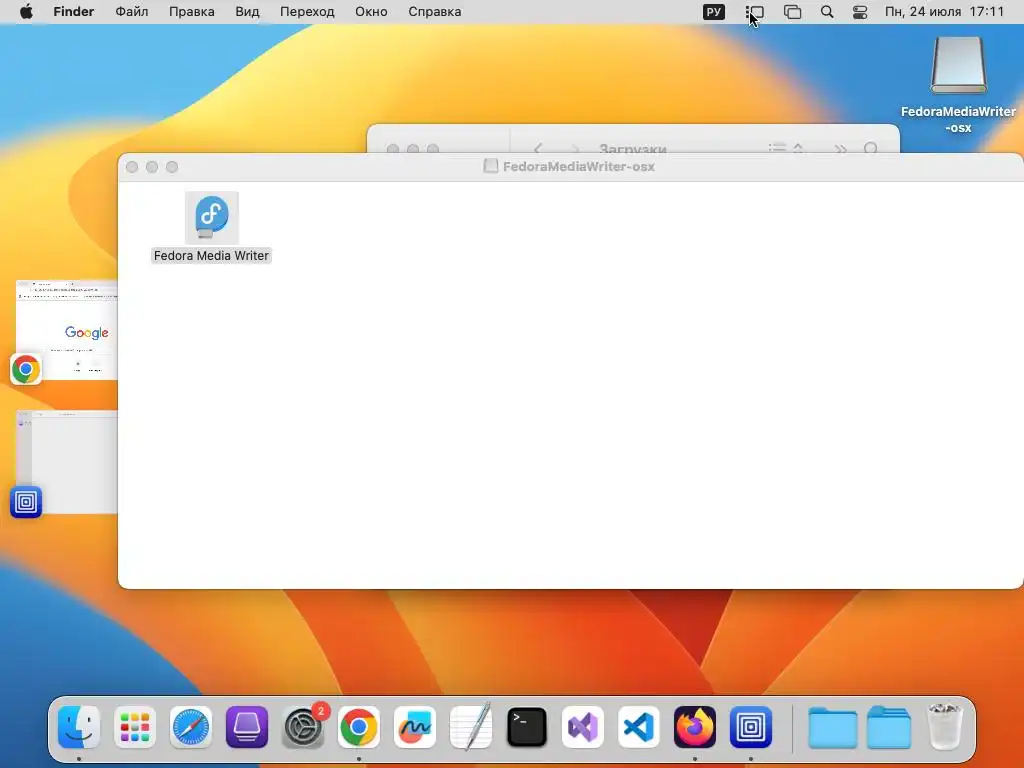This screenshot has width=1024, height=768.
Task: Click the Chrome icon in Stage Manager strip
Action: (26, 369)
